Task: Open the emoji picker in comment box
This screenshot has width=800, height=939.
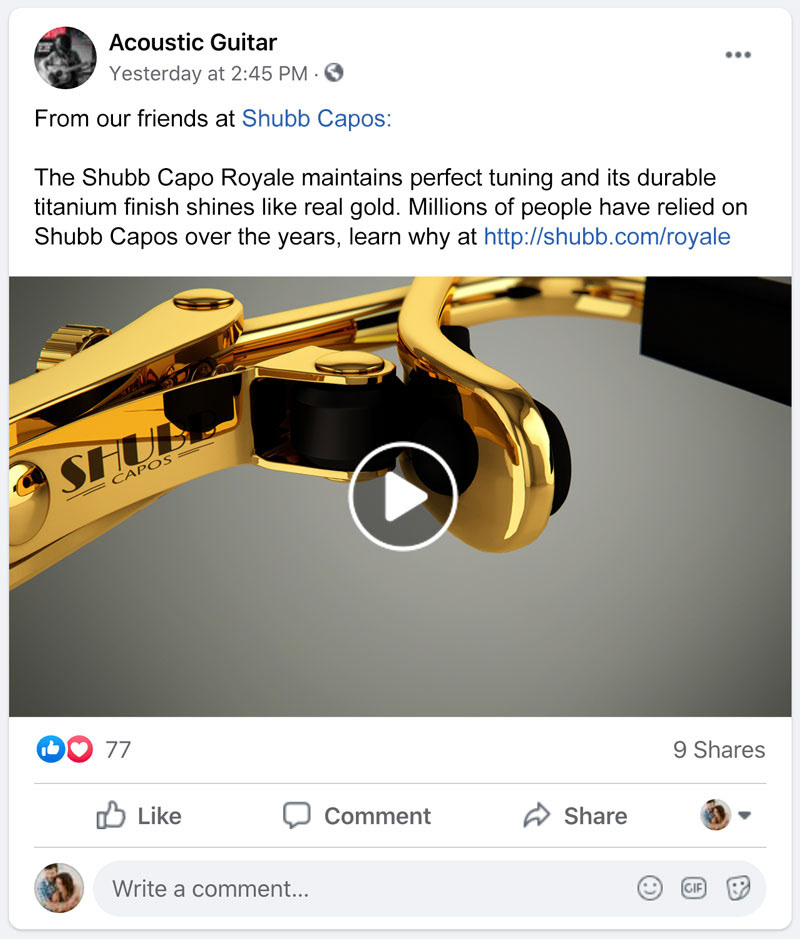Action: (650, 887)
